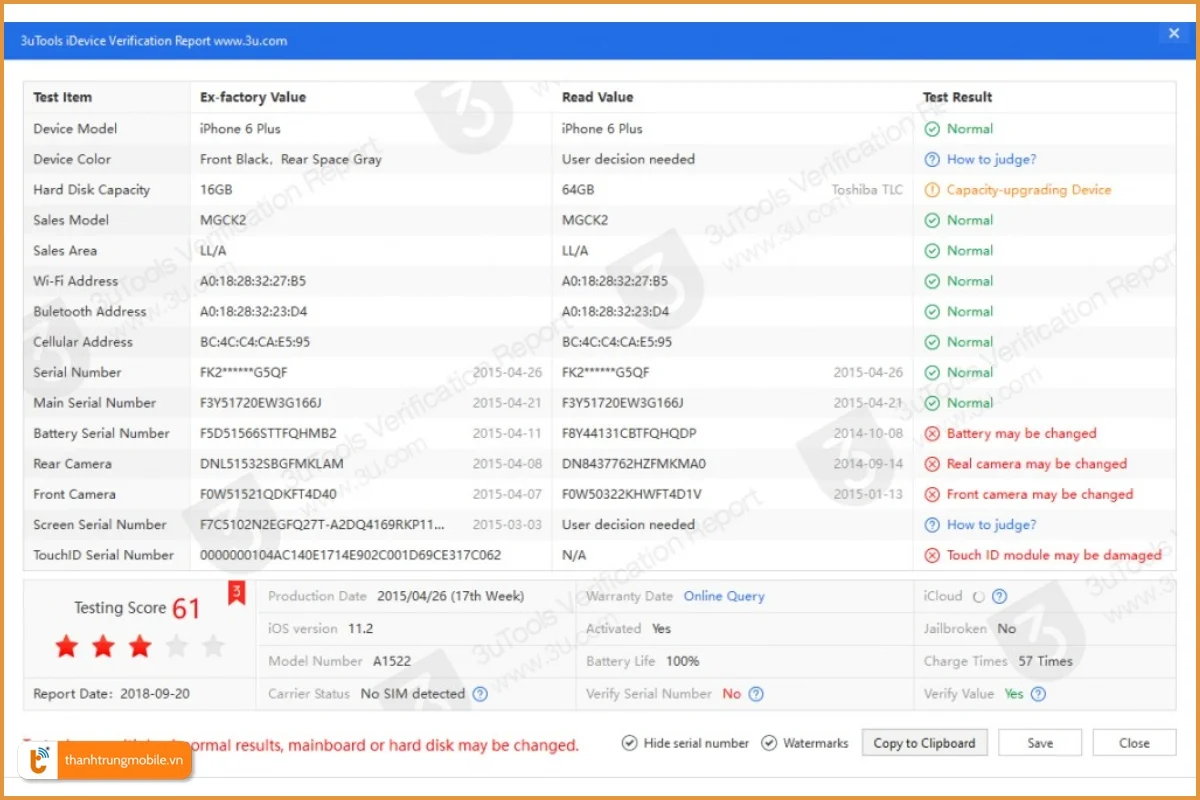The width and height of the screenshot is (1200, 800).
Task: Click question icon in Device Color row
Action: point(932,159)
